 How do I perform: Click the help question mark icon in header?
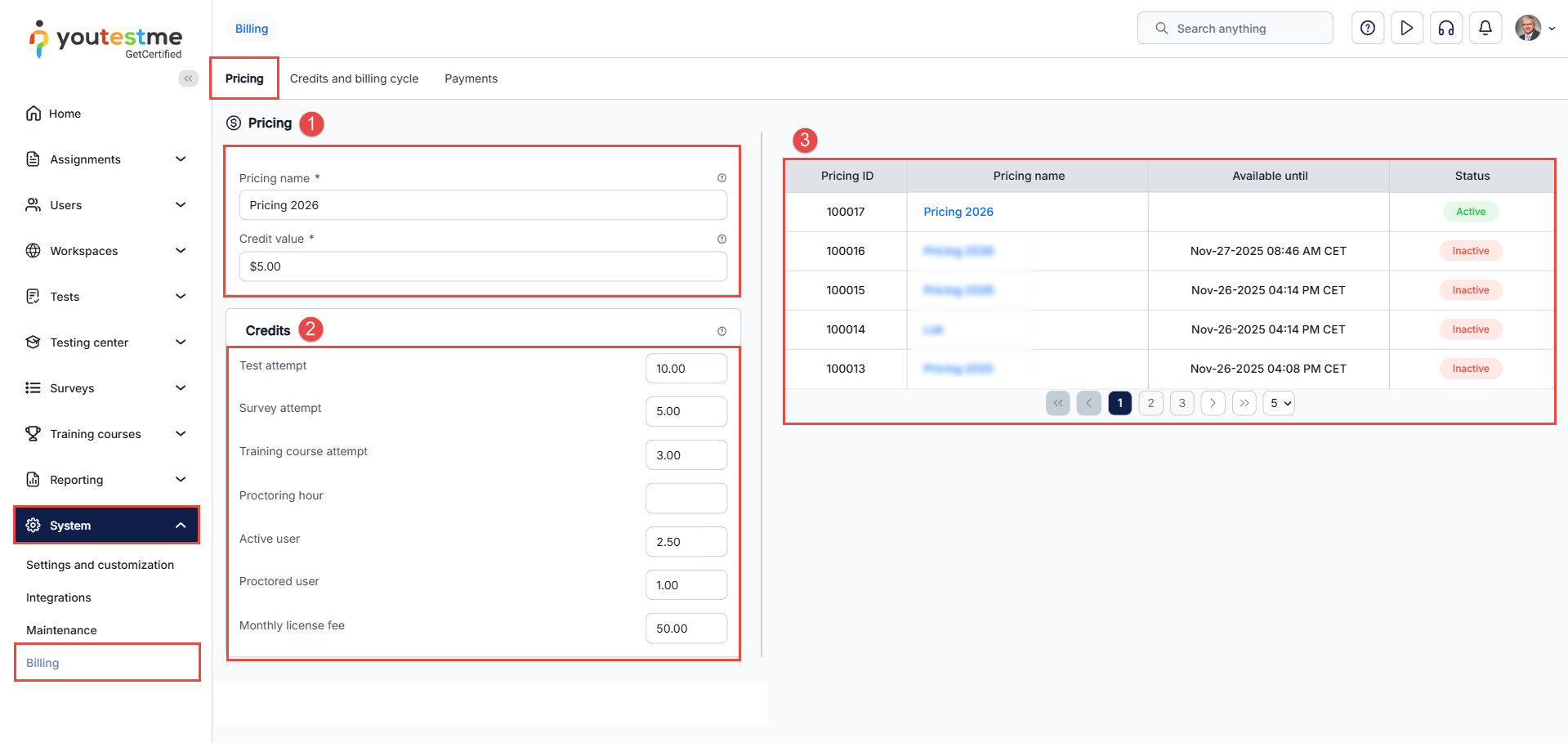pyautogui.click(x=1367, y=29)
